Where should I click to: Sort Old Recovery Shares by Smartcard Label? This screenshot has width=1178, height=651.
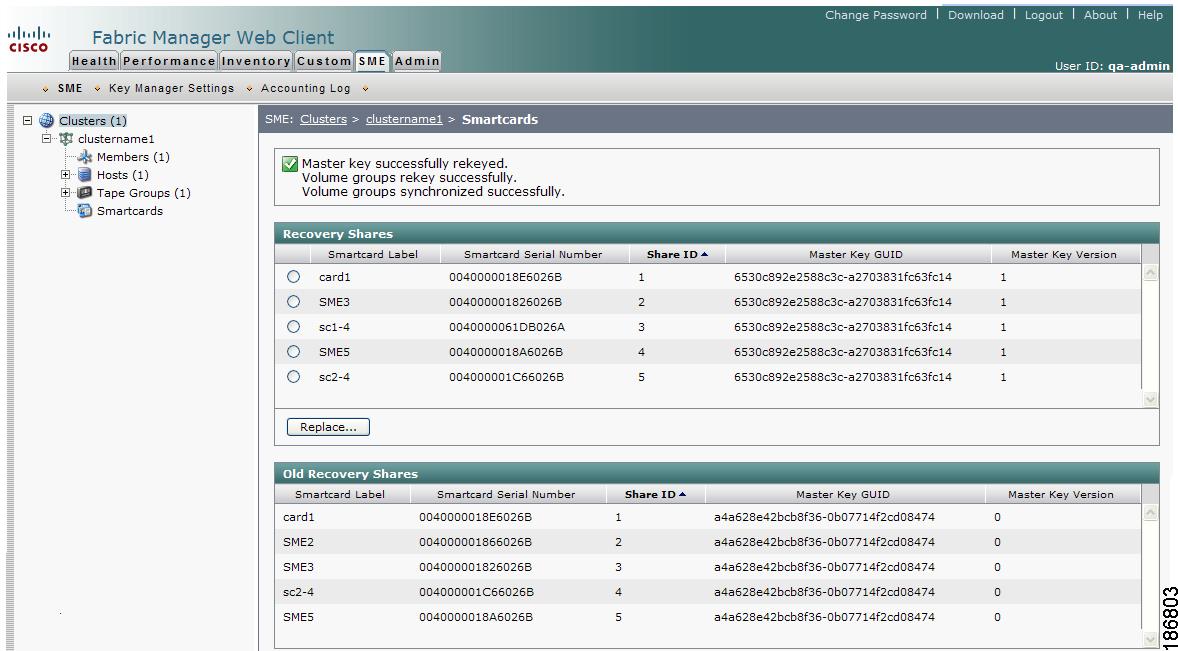pos(340,495)
